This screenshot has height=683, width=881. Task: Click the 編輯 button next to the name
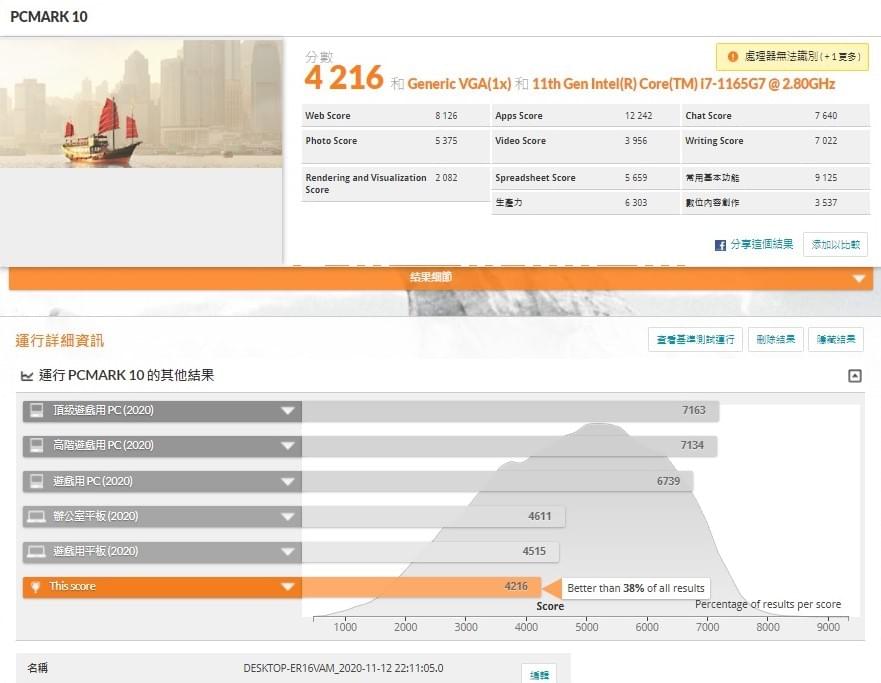pyautogui.click(x=539, y=674)
